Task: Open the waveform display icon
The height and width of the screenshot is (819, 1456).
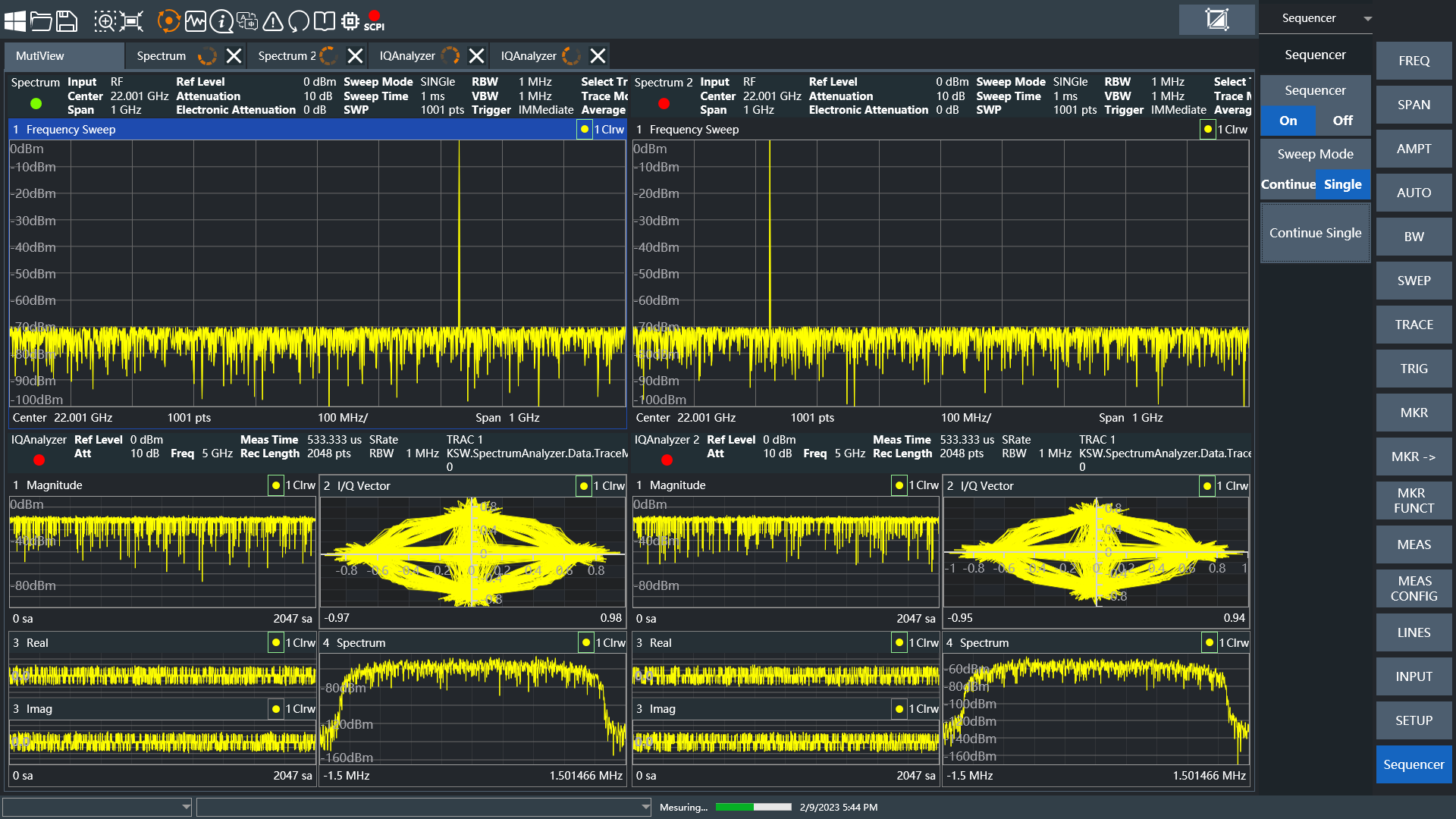Action: click(x=195, y=20)
